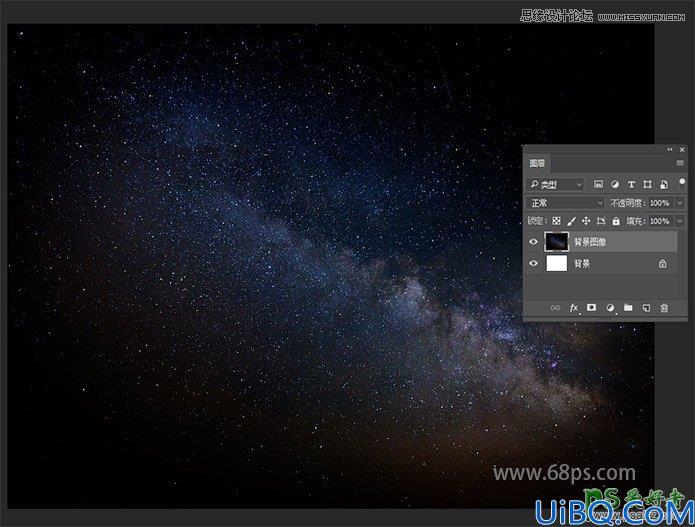
Task: Filter layers by pixel layers icon
Action: [x=598, y=184]
